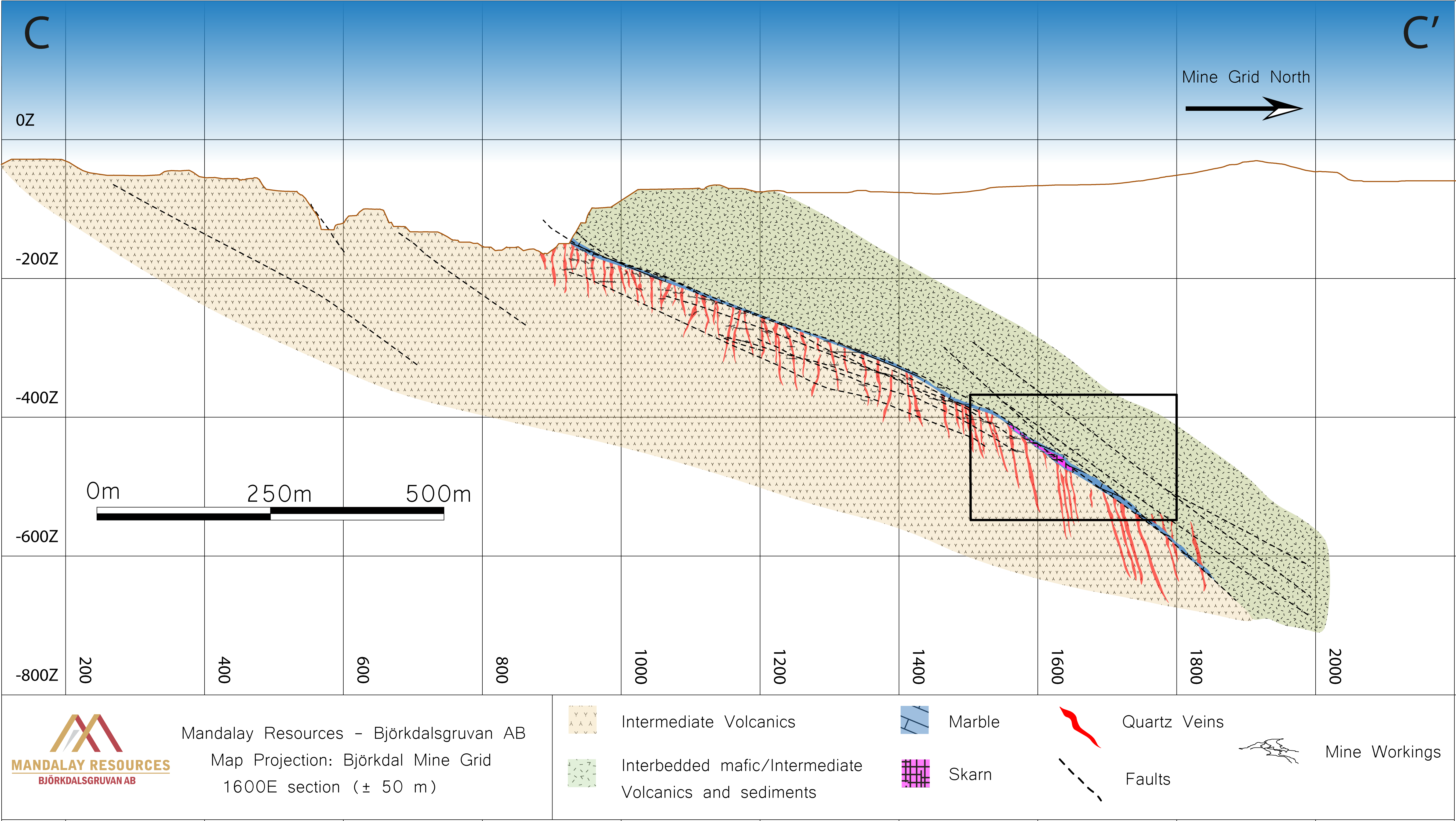Image resolution: width=1456 pixels, height=821 pixels.
Task: Click the green interbedded volcanics legend swatch
Action: [582, 773]
